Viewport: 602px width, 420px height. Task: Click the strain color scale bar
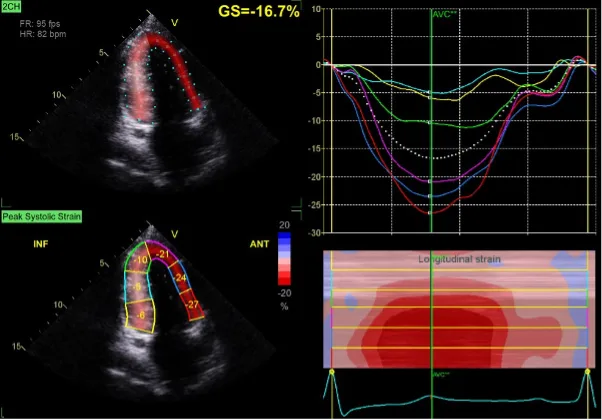(x=284, y=259)
